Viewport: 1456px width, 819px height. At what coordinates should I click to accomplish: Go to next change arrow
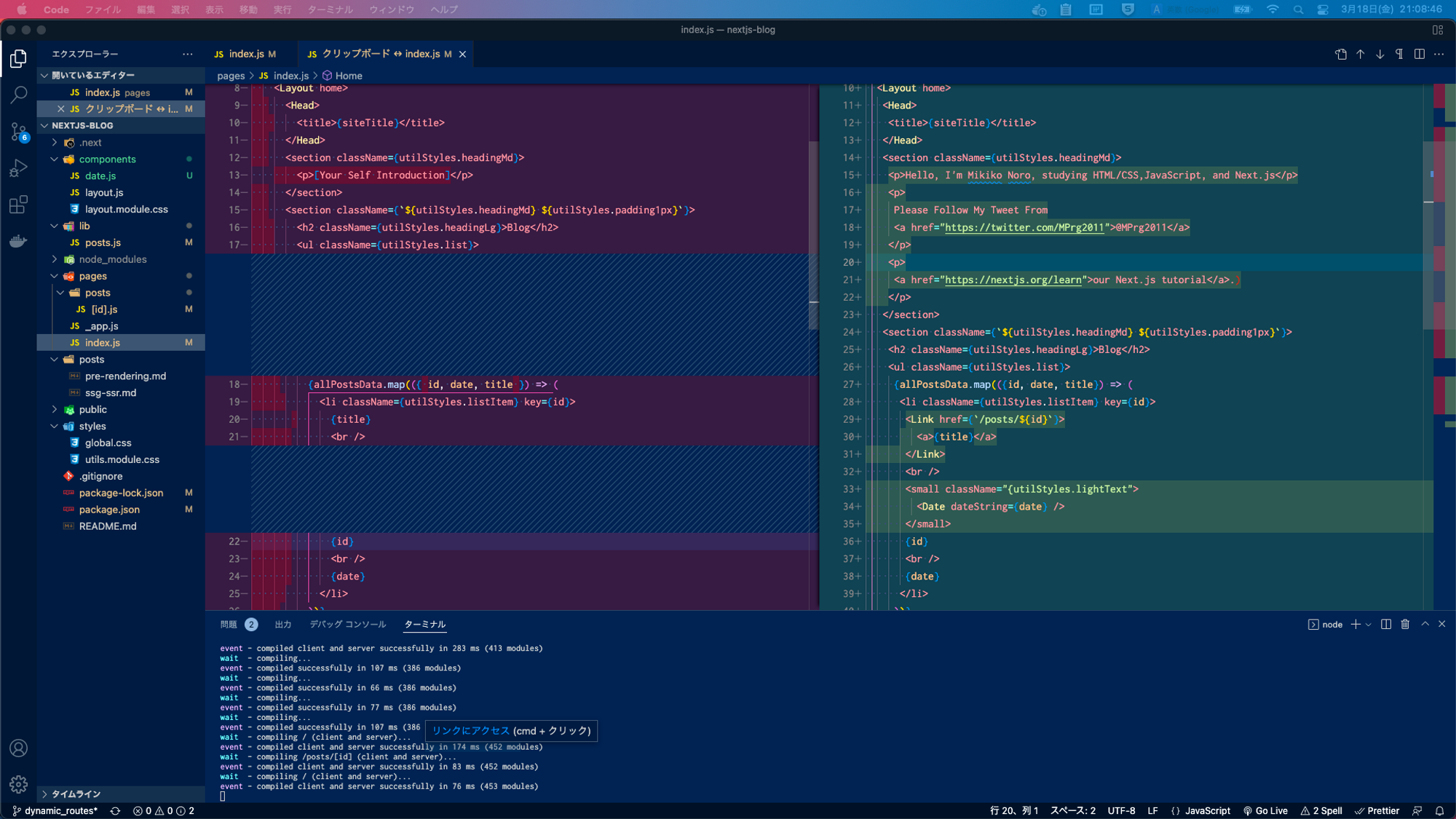[1380, 54]
